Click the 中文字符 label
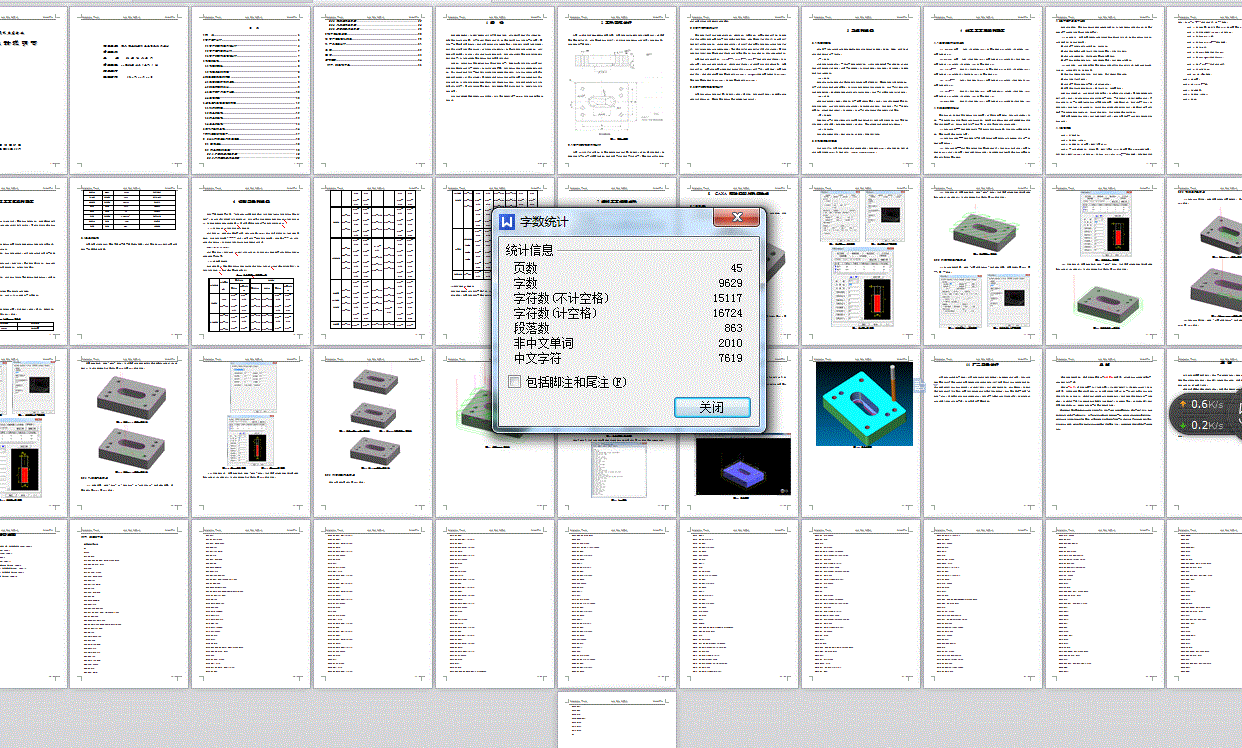Screen dimensions: 1242x748 pos(537,358)
